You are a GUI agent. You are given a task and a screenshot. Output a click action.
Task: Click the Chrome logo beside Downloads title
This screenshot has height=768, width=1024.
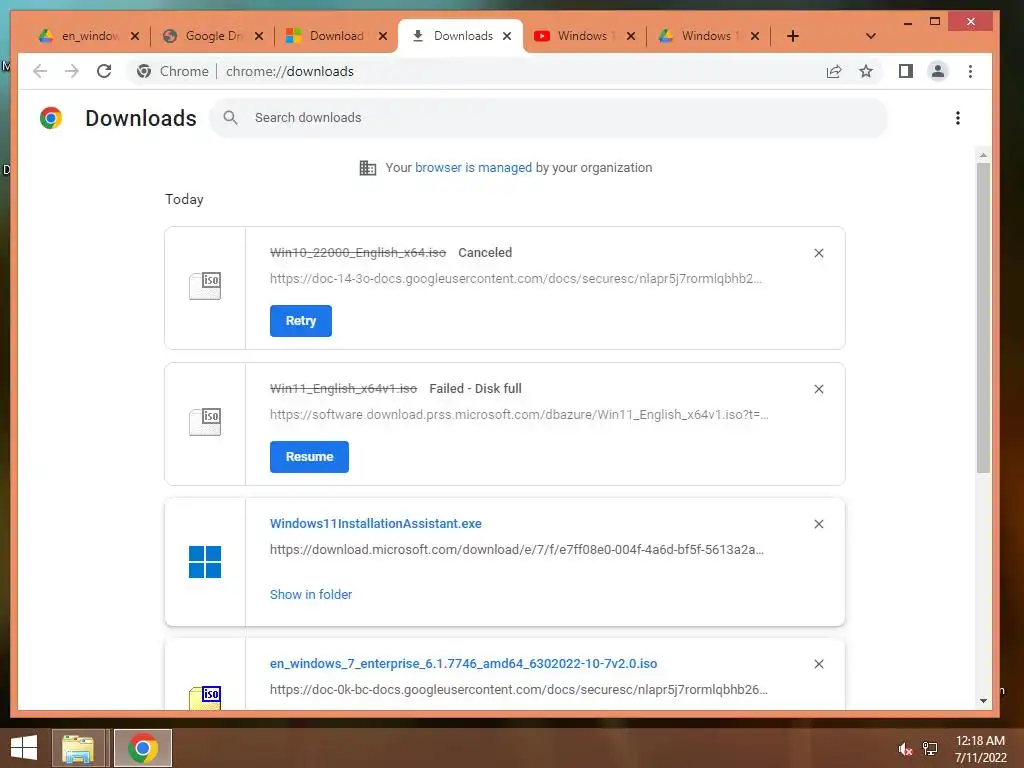pyautogui.click(x=51, y=118)
